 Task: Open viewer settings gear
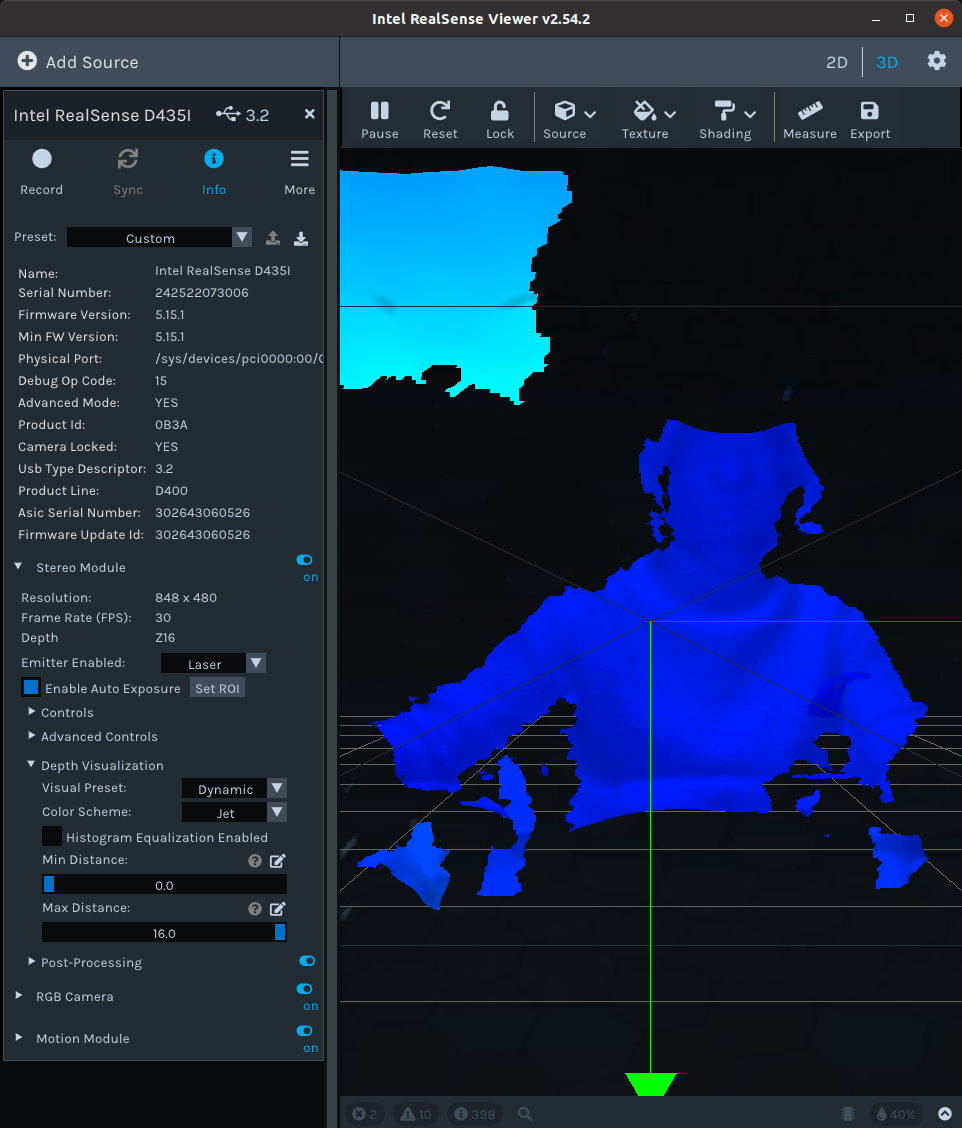click(936, 61)
